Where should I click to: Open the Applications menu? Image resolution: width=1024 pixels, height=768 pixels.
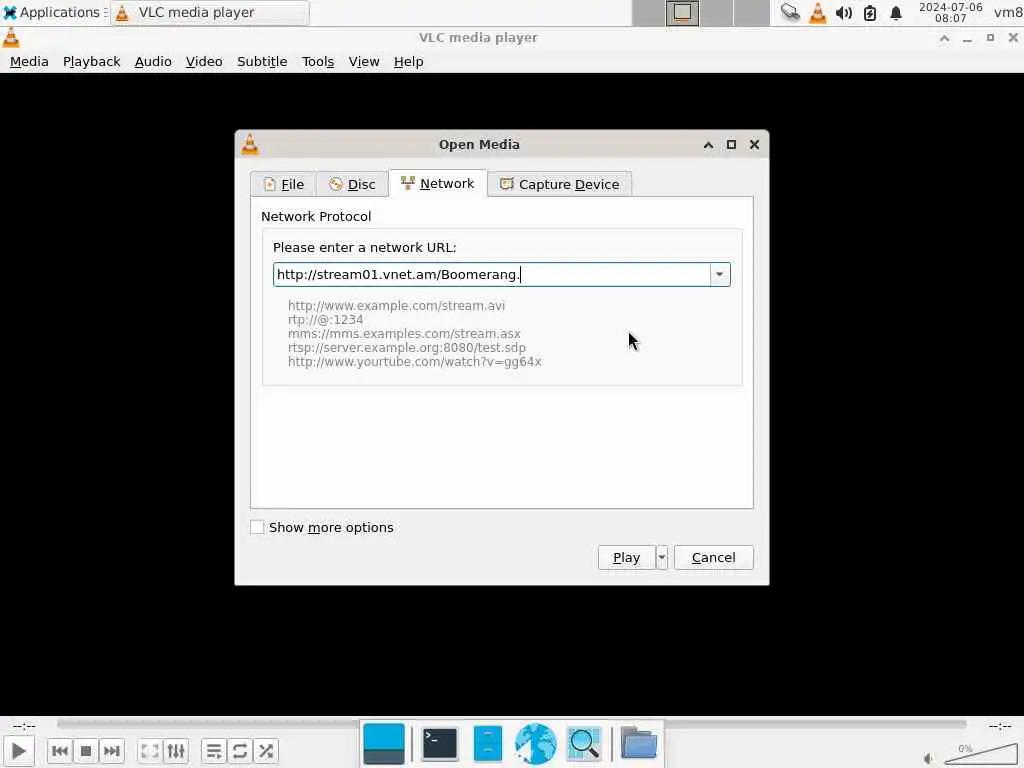click(x=54, y=12)
